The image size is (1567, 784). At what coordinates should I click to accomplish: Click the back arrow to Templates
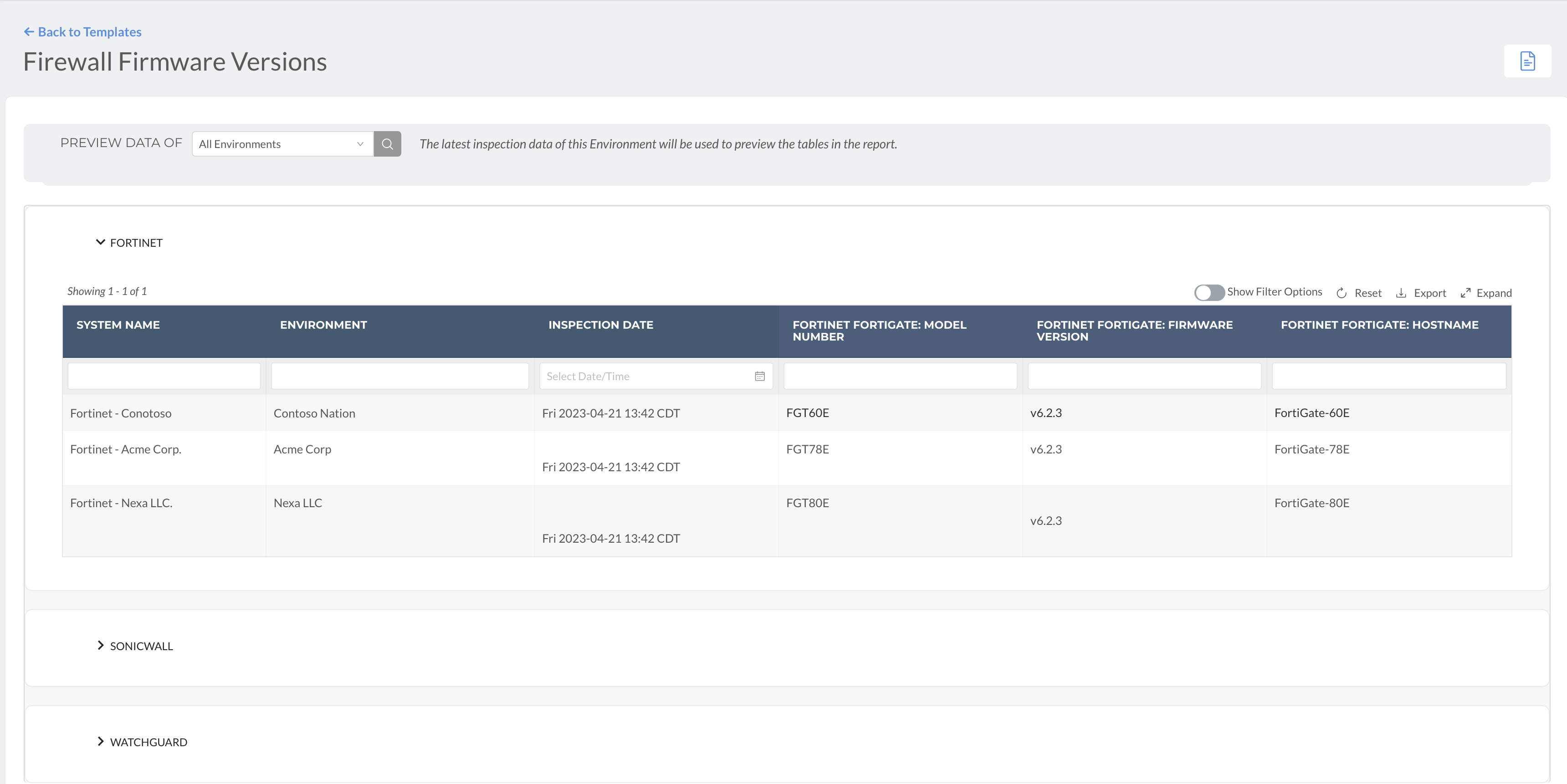pos(29,31)
